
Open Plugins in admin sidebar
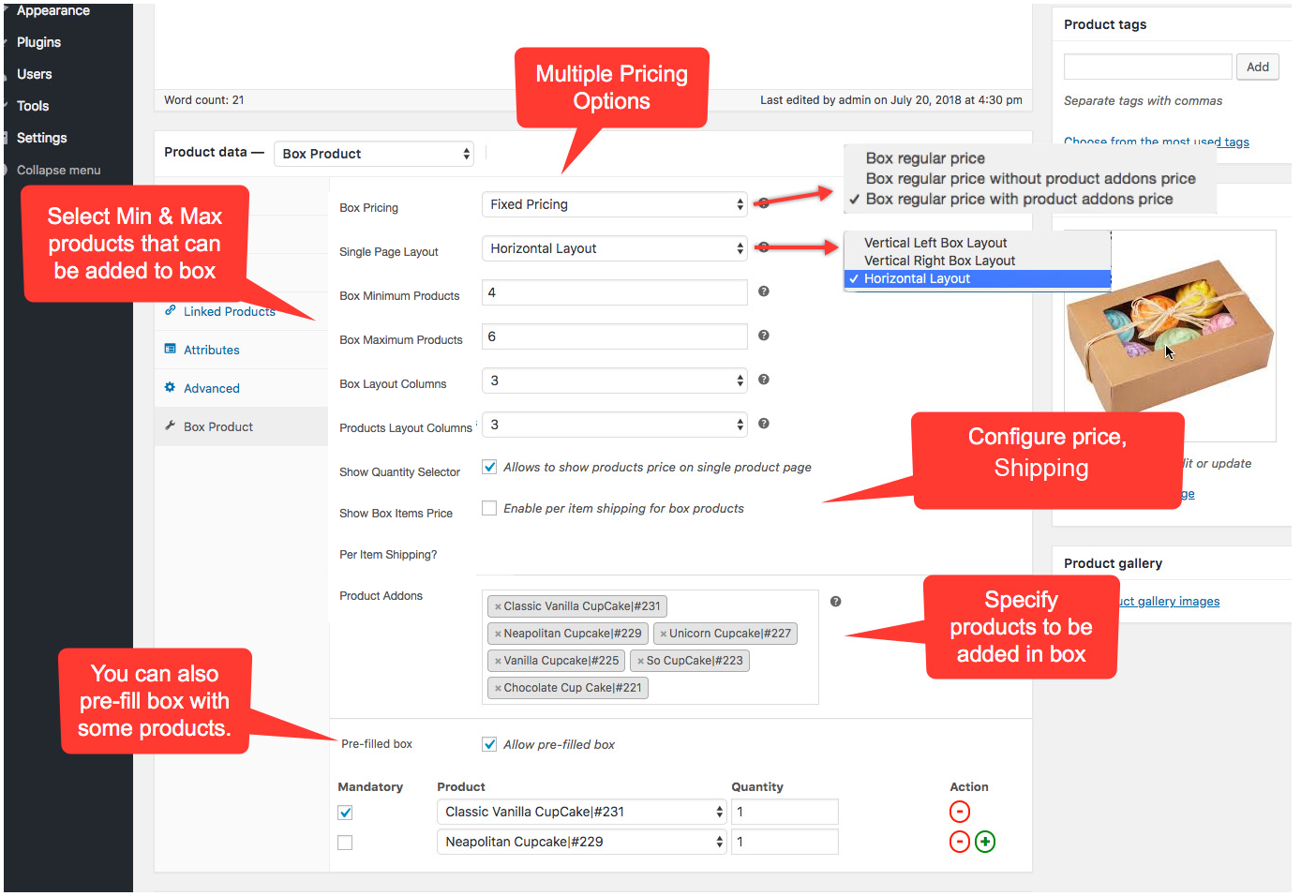pyautogui.click(x=38, y=42)
